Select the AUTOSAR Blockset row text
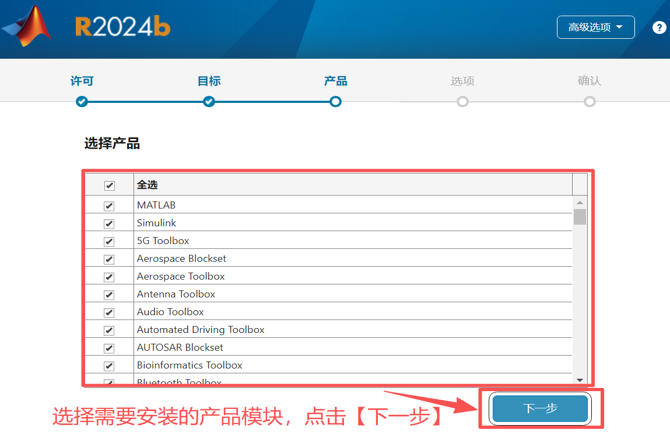Image resolution: width=670 pixels, height=439 pixels. pos(180,348)
